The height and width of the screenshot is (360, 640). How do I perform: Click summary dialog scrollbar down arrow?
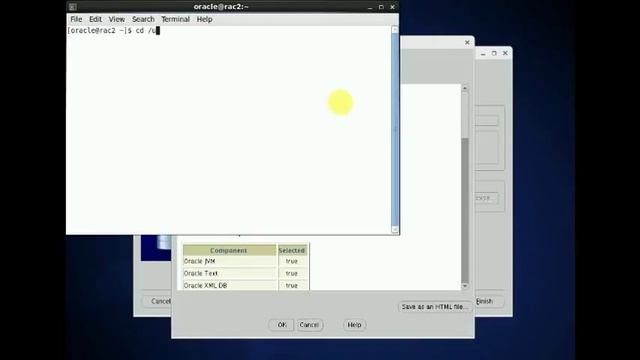coord(465,286)
